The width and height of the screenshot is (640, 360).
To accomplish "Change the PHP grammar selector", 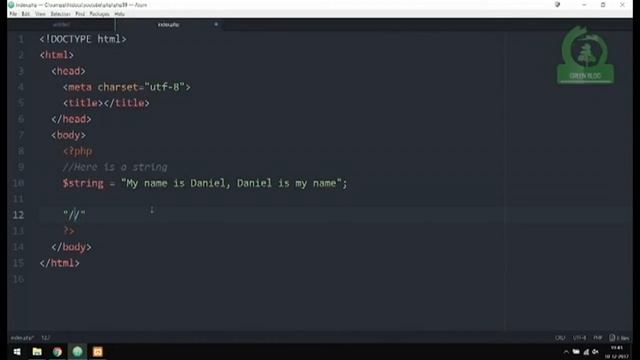I will point(598,338).
